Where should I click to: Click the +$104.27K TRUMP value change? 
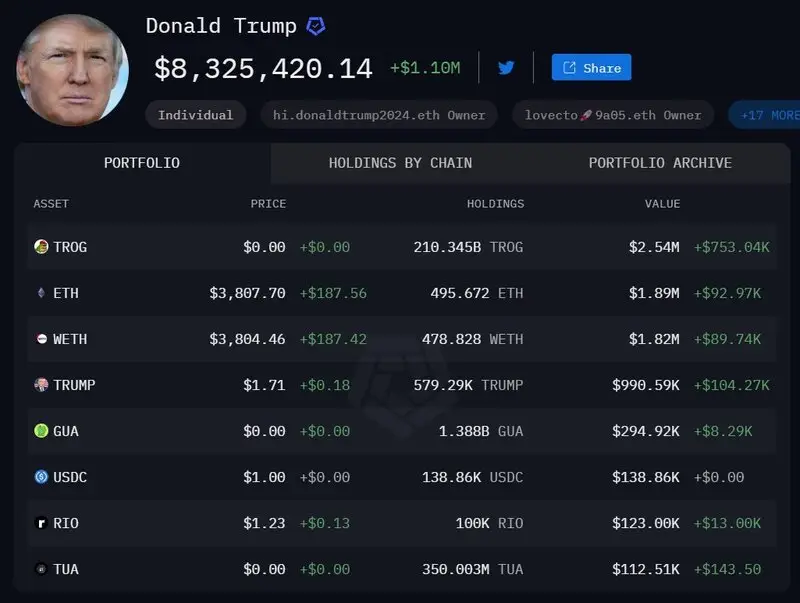click(x=732, y=385)
